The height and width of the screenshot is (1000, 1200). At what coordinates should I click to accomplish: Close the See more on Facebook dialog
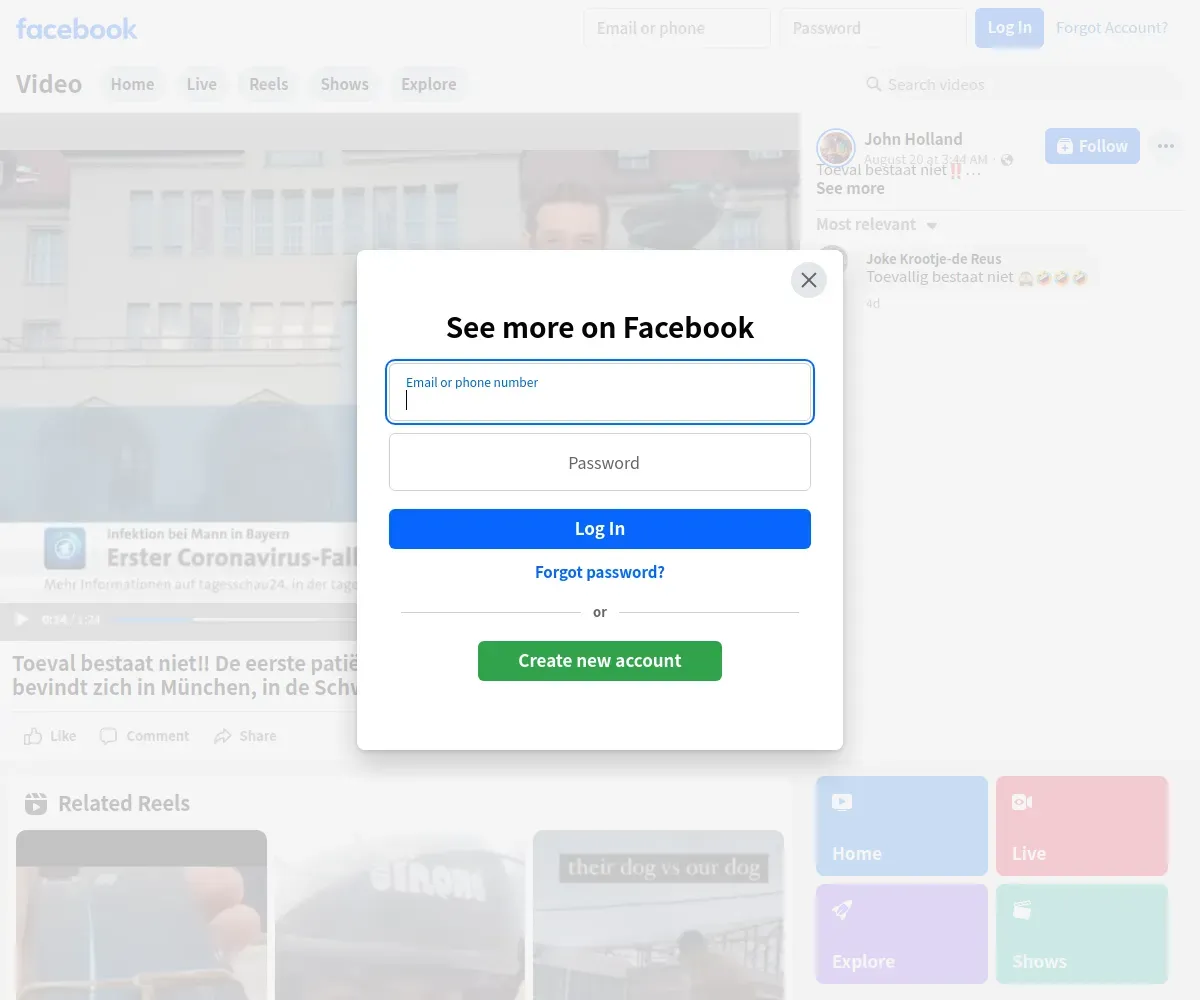(x=809, y=280)
